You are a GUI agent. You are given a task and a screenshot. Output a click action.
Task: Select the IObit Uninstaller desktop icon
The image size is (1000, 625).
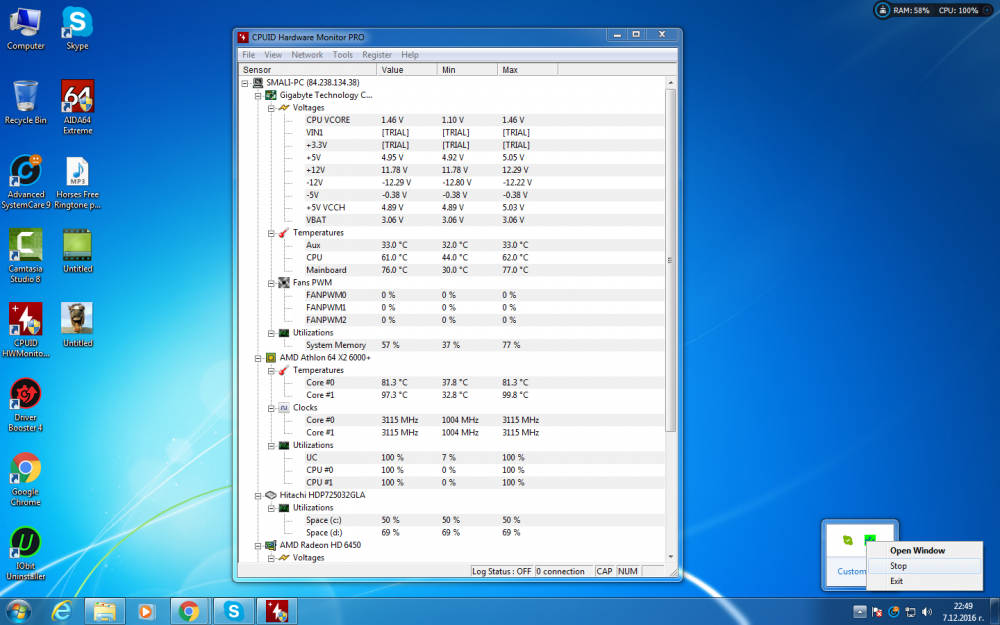point(26,554)
